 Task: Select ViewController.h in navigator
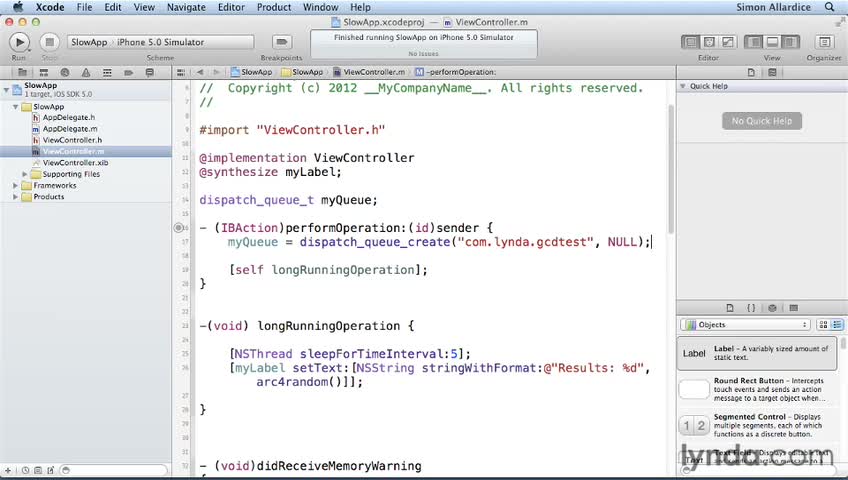coord(72,140)
